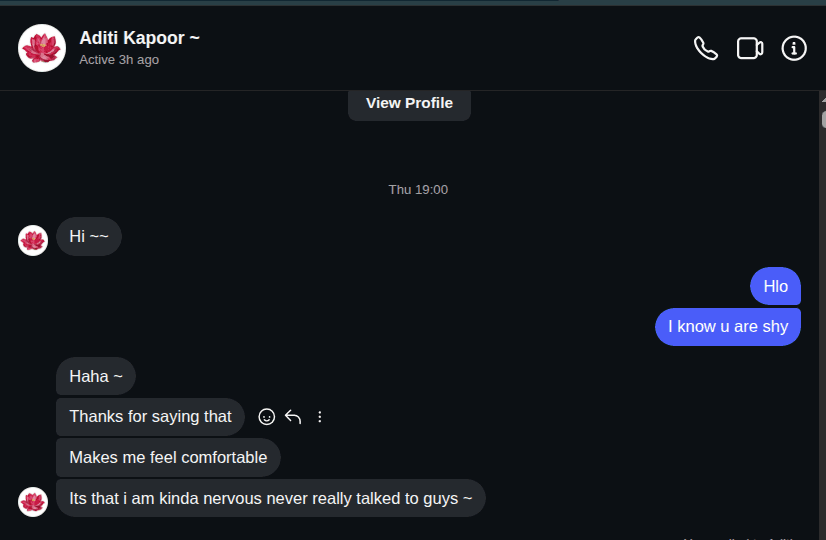Open more options for 'Thanks for saying that'
826x540 pixels.
(320, 417)
